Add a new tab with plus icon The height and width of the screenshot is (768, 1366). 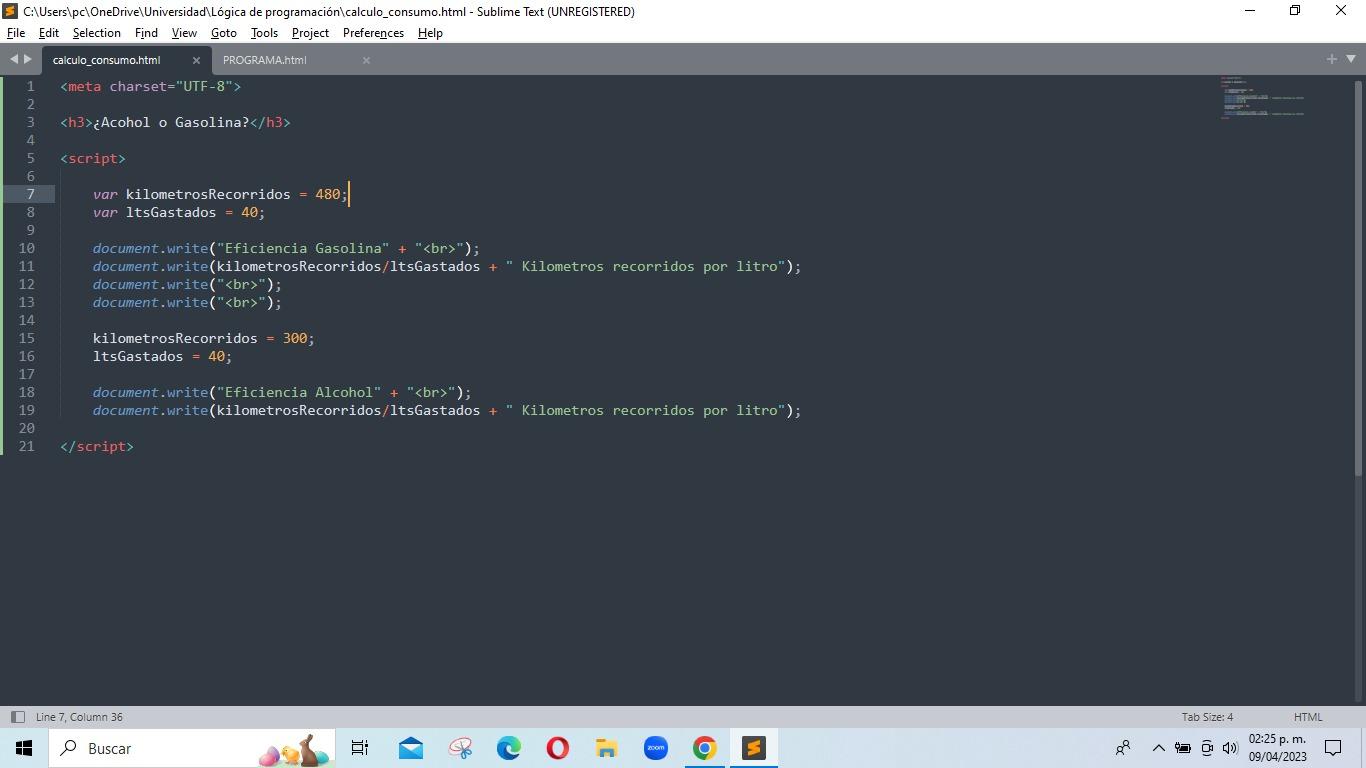tap(1331, 59)
